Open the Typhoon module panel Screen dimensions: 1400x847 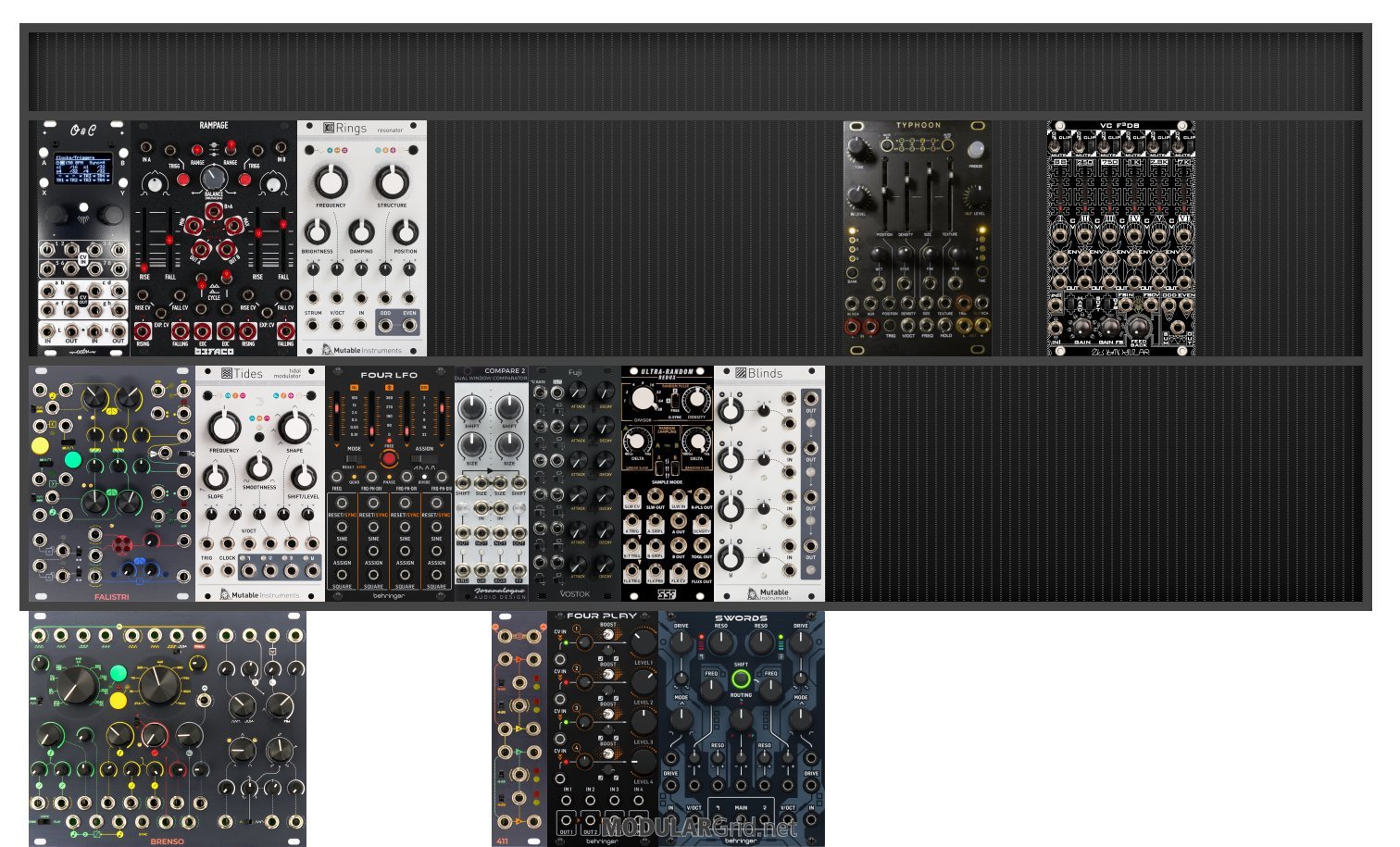pos(917,238)
